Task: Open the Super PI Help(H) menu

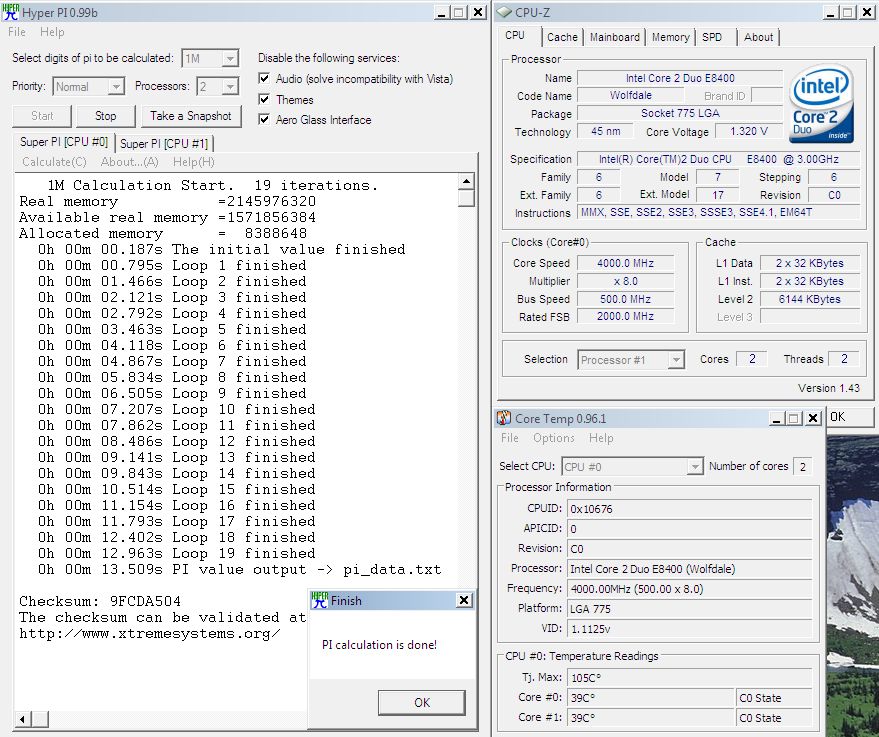Action: point(193,162)
